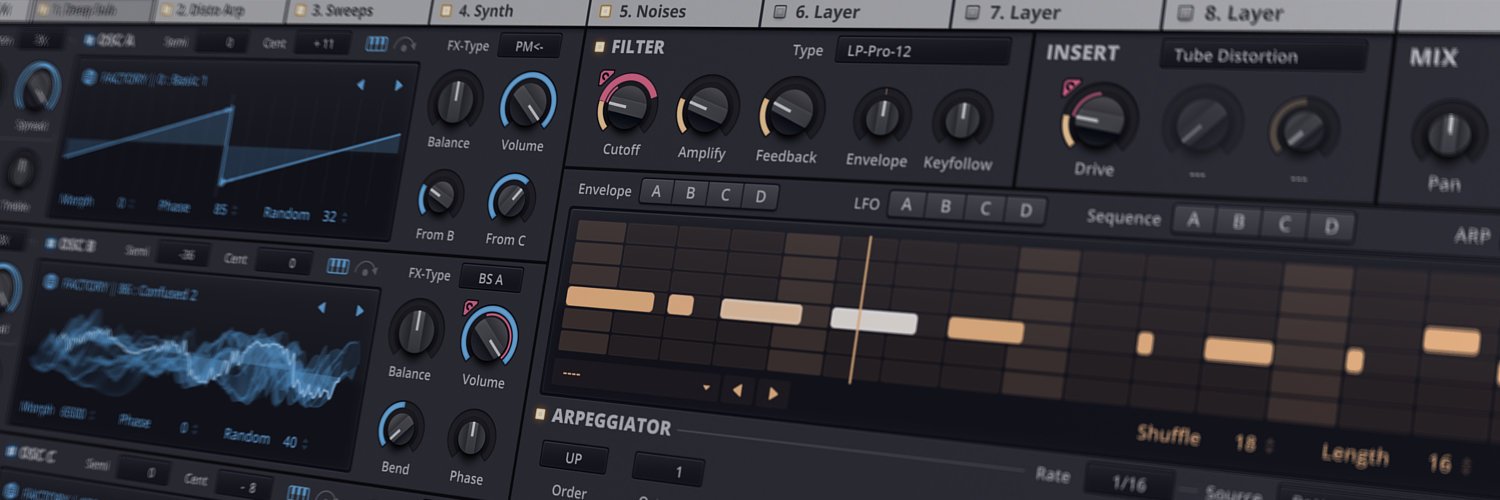Image resolution: width=1500 pixels, height=500 pixels.
Task: Select Envelope B button
Action: (690, 194)
